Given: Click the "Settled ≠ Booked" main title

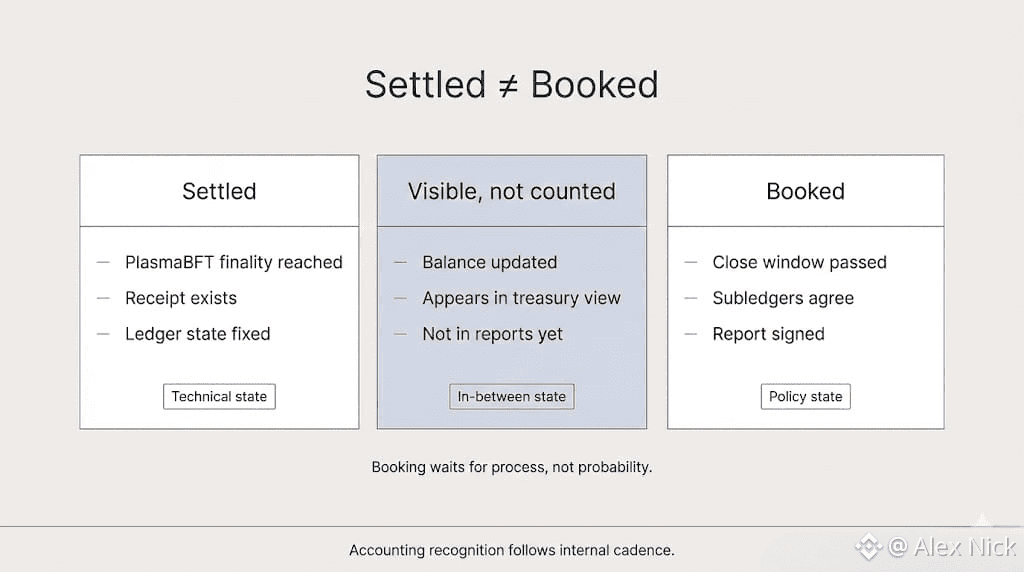Looking at the screenshot, I should [x=511, y=85].
